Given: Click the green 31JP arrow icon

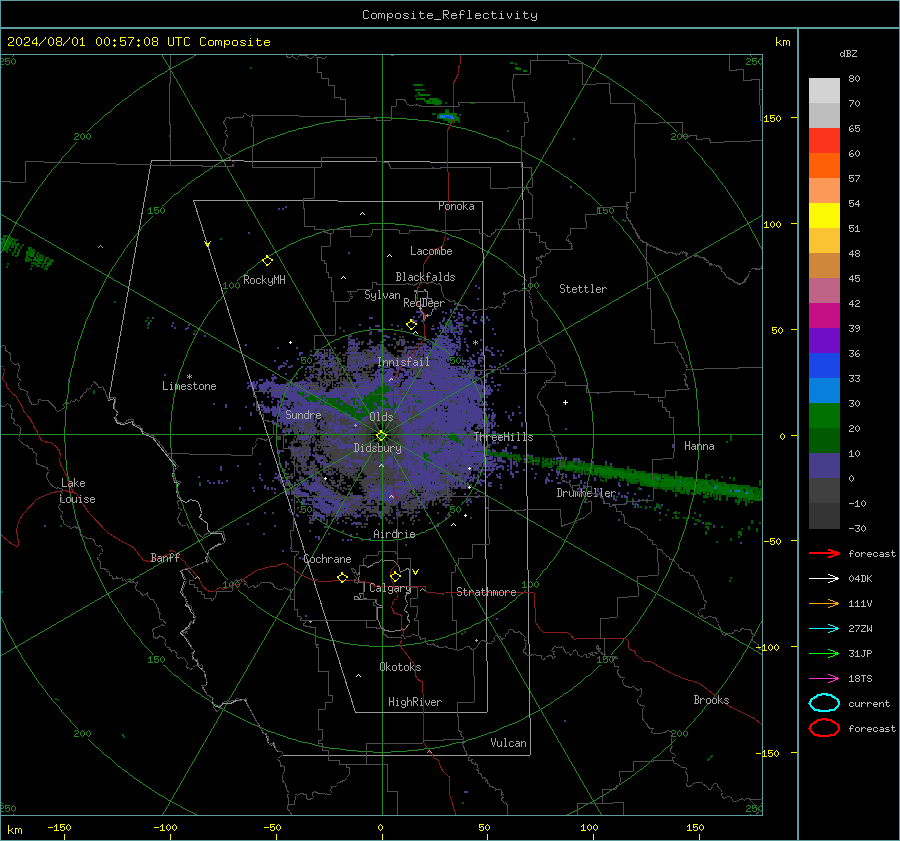Looking at the screenshot, I should [x=824, y=653].
